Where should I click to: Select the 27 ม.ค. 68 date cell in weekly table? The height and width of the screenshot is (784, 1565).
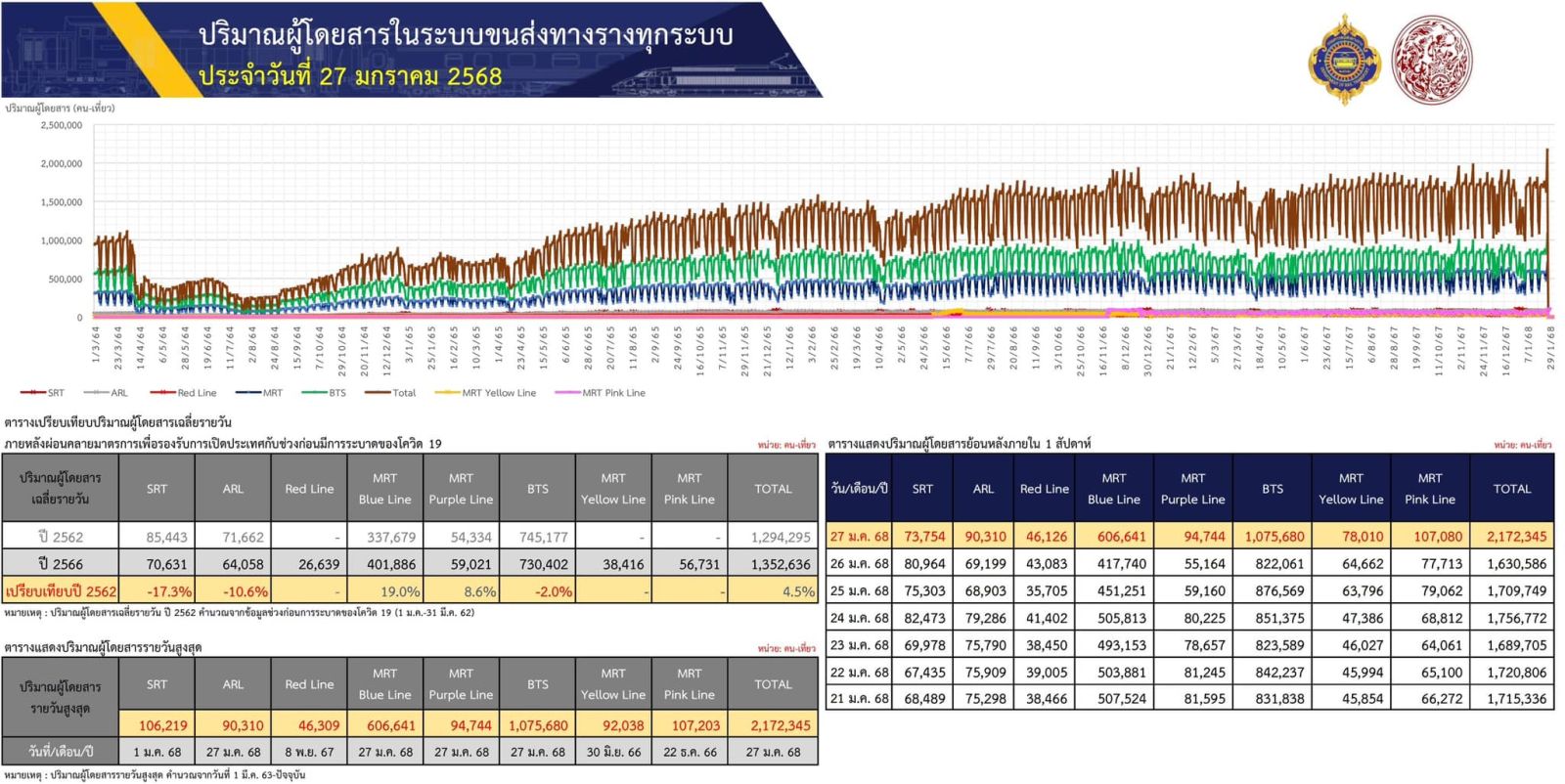coord(860,537)
